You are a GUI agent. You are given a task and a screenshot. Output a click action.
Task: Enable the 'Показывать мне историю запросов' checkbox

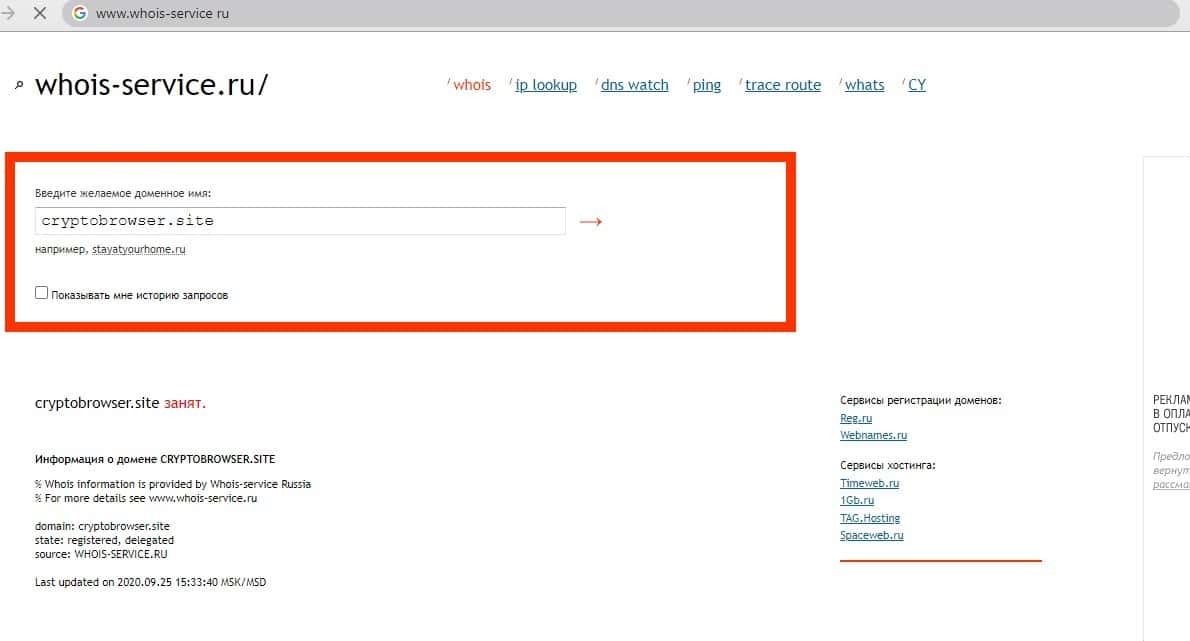pyautogui.click(x=42, y=293)
